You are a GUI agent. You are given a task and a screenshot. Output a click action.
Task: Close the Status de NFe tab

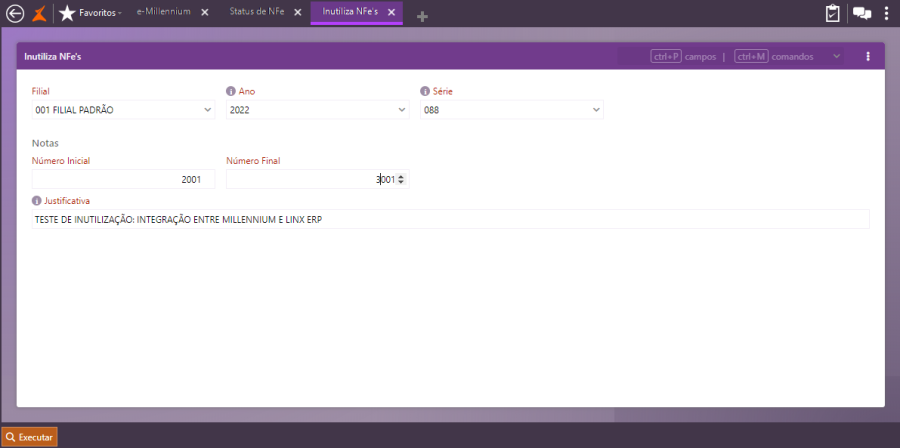[298, 12]
